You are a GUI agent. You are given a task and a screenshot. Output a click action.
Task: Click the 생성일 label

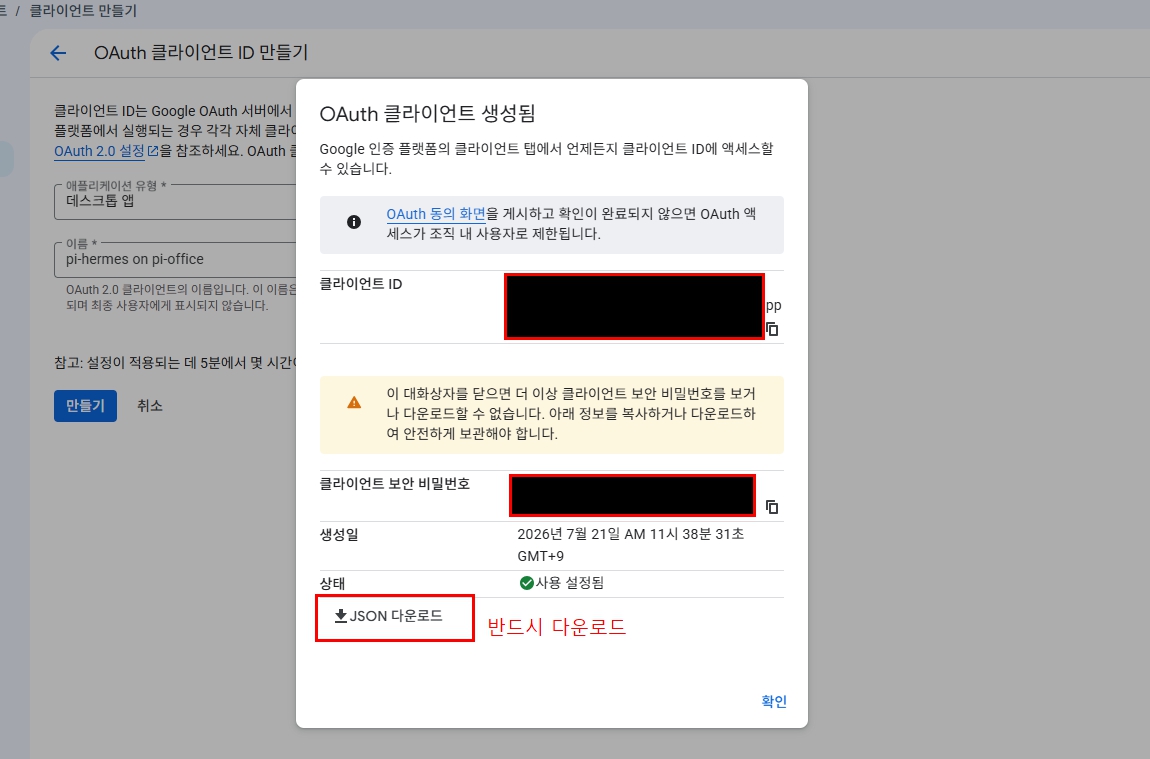(339, 535)
